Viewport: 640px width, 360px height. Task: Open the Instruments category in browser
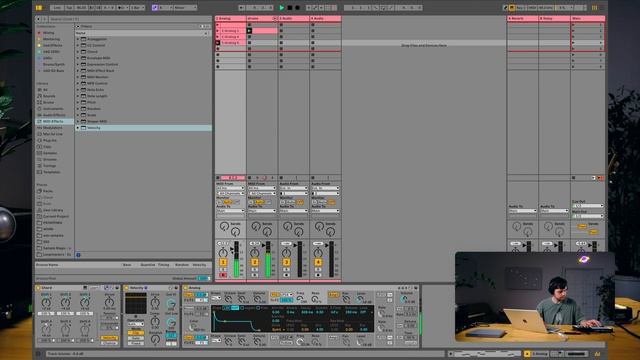[x=53, y=109]
